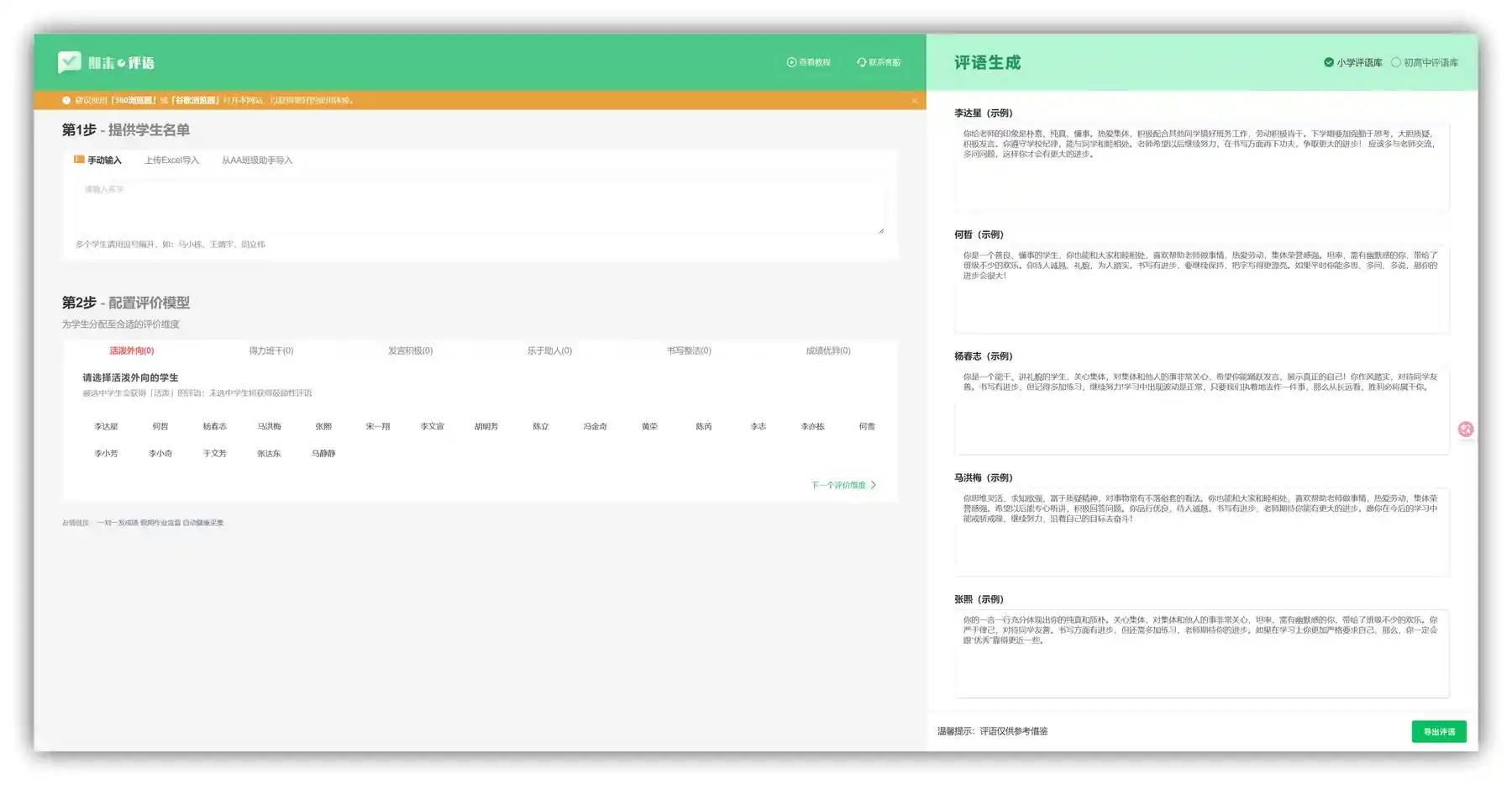This screenshot has width=1512, height=785.
Task: Click the comment text box for 何哲
Action: pyautogui.click(x=1201, y=290)
